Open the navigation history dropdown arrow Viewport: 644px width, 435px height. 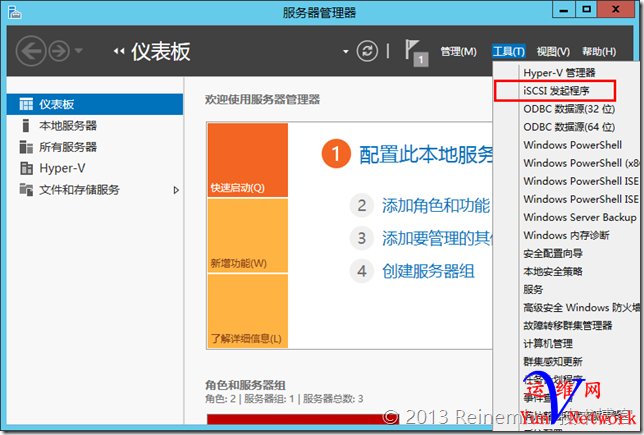(79, 51)
